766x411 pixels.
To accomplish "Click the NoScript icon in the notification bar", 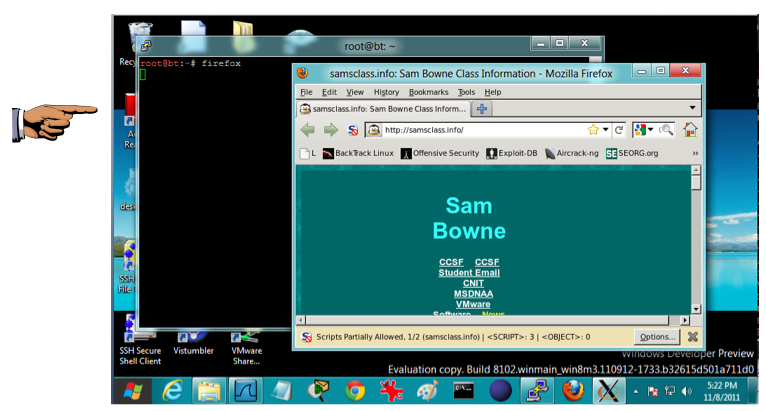I will 306,337.
